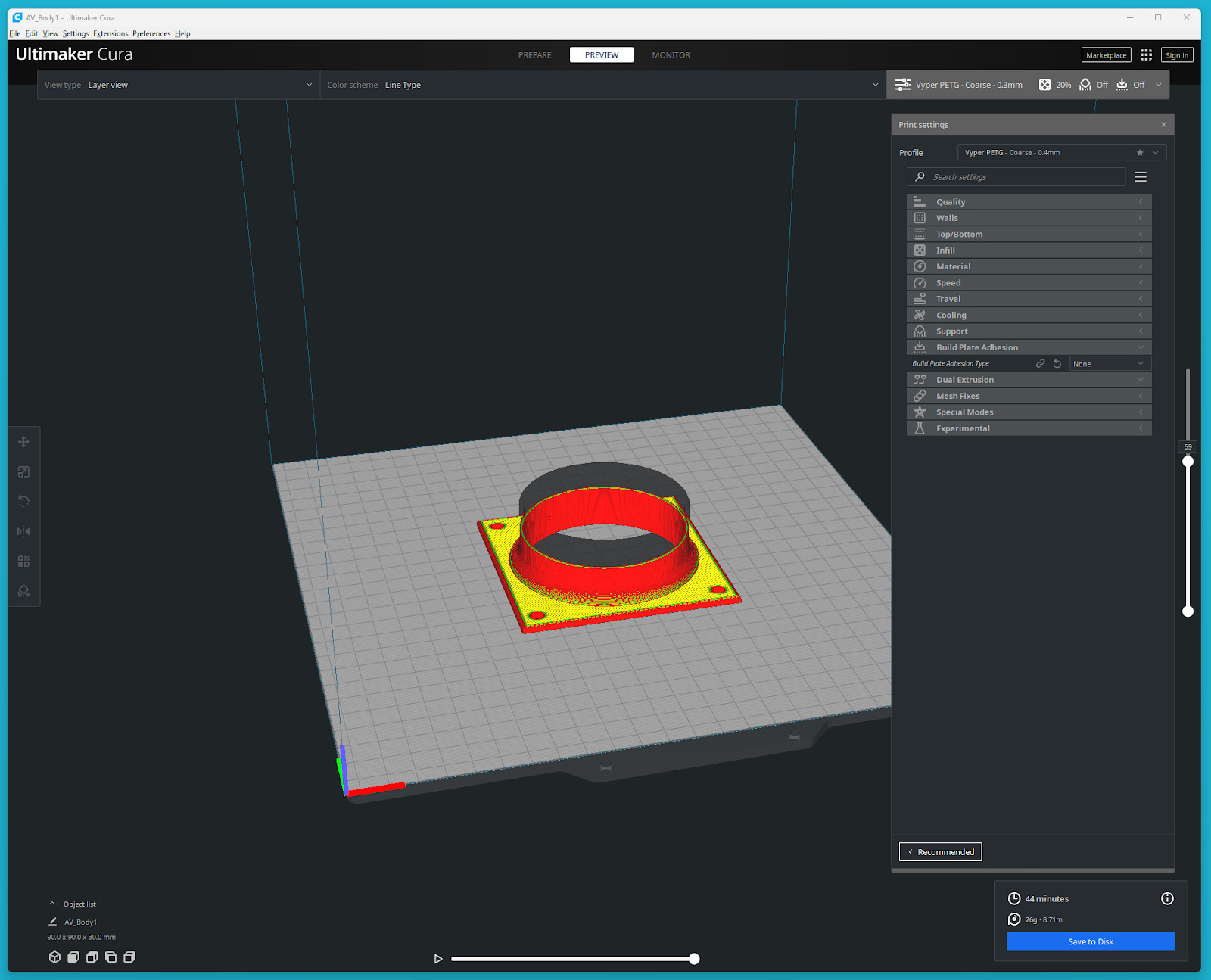1211x980 pixels.
Task: Switch to 3D view camera icon
Action: tap(54, 957)
